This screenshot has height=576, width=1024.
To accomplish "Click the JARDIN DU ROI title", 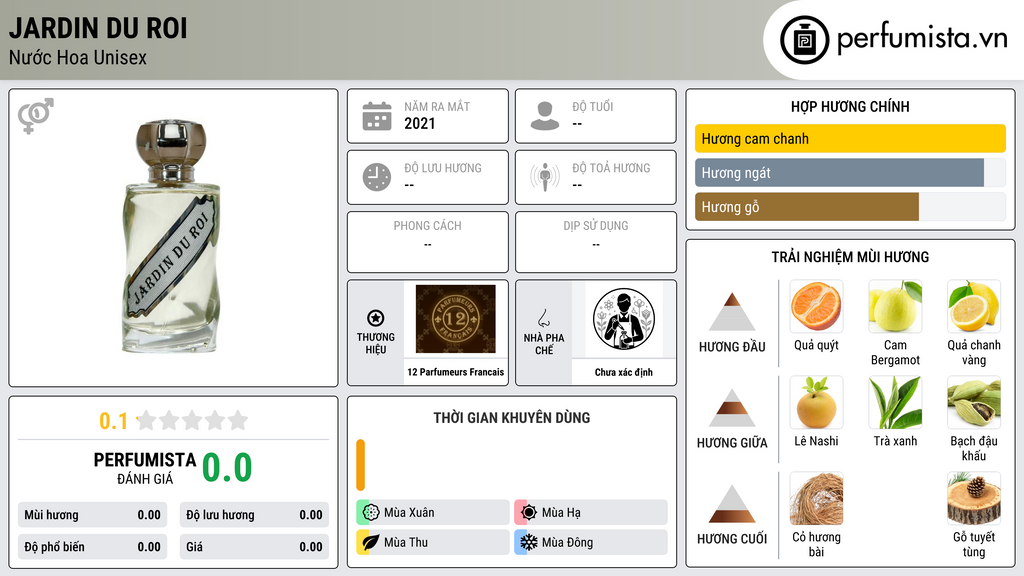I will (98, 28).
